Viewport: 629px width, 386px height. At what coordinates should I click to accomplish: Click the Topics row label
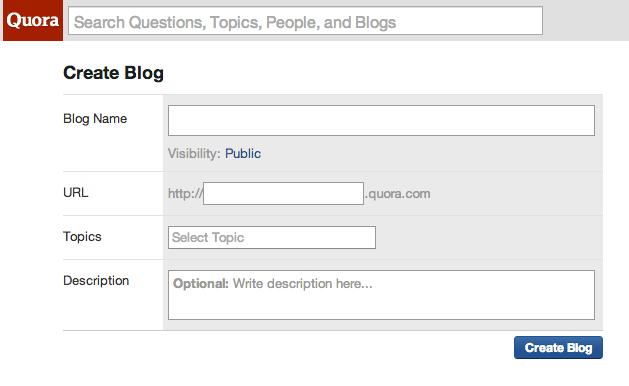pos(82,237)
